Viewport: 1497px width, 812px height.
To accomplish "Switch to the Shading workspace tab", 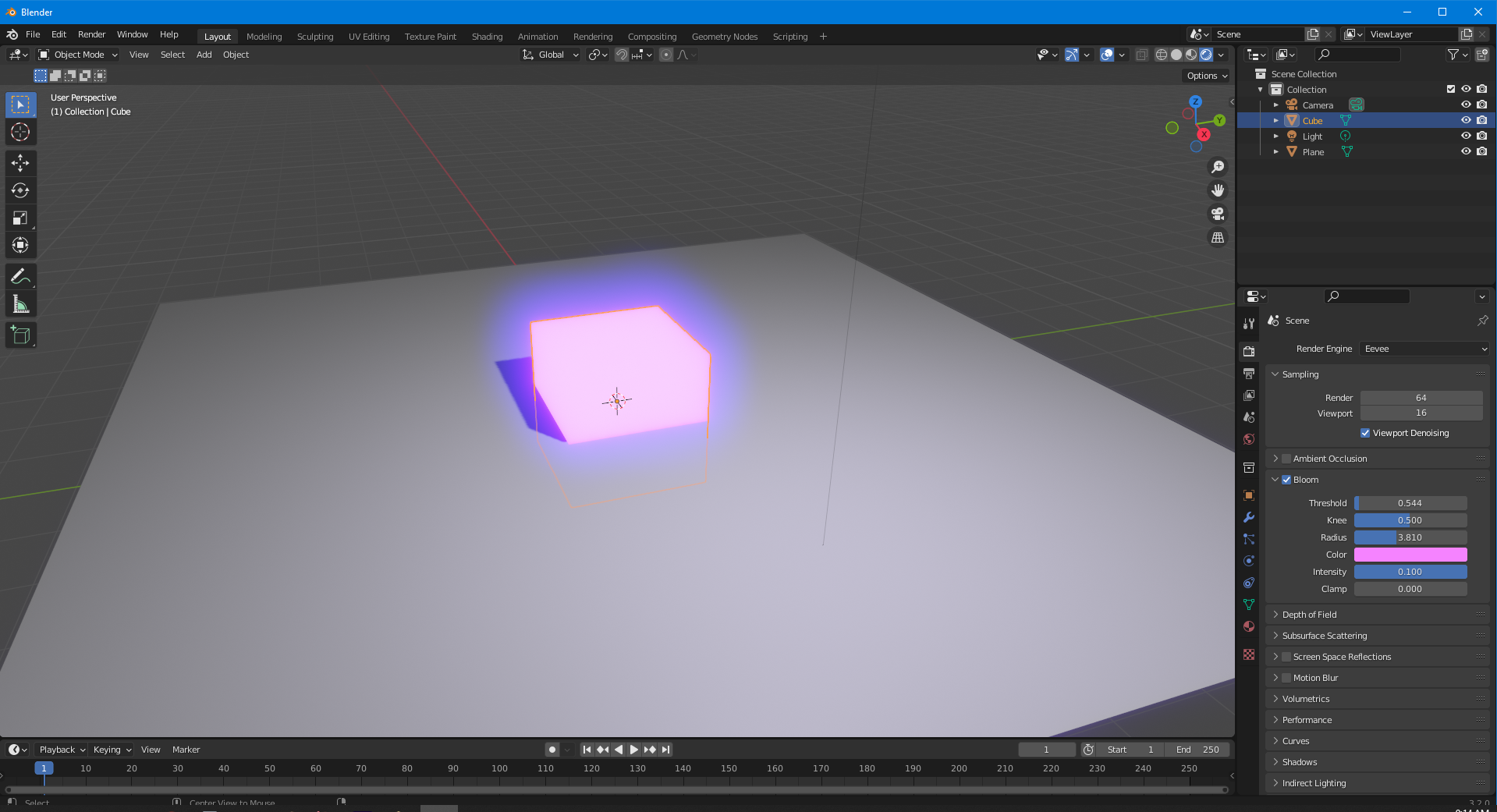I will point(487,37).
